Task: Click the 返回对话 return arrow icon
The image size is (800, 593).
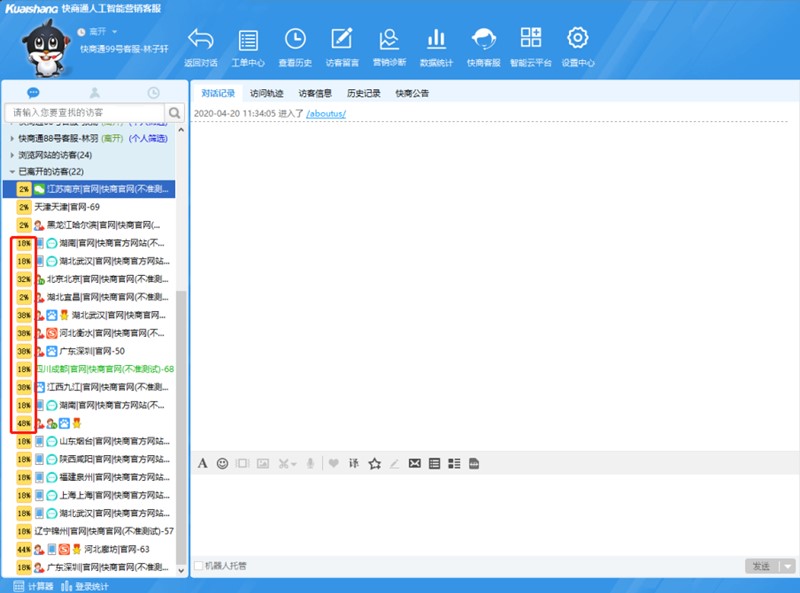Action: point(201,40)
